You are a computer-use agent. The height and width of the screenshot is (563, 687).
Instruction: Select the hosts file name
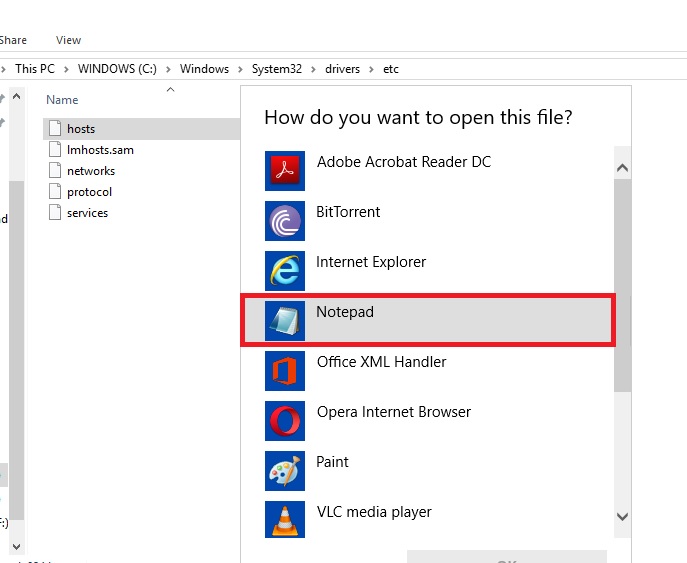tap(81, 129)
